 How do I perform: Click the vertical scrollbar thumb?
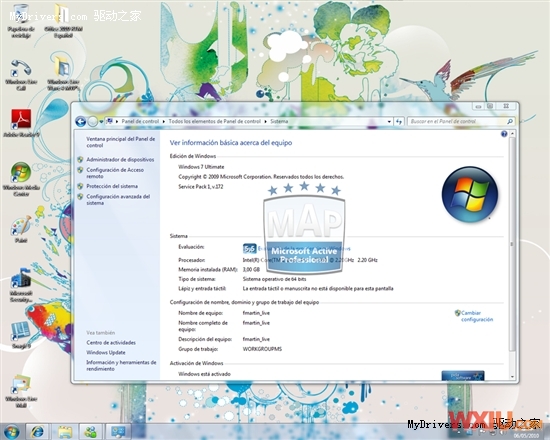(x=512, y=244)
